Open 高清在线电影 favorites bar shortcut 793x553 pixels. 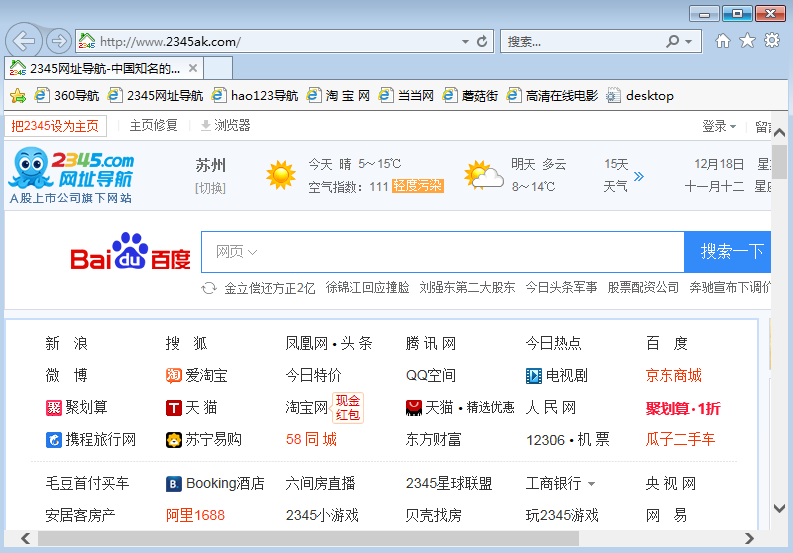[x=552, y=96]
